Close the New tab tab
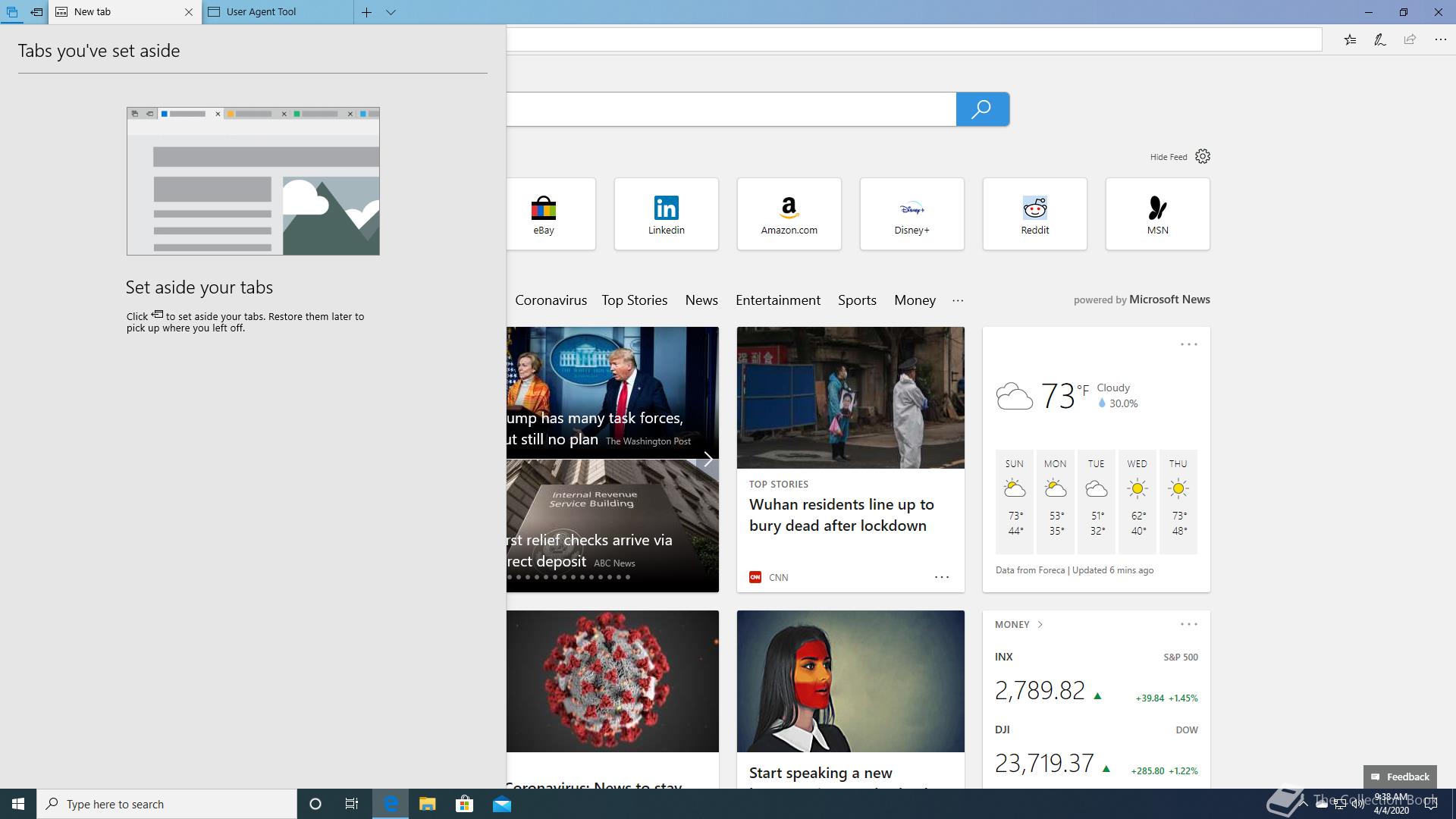 (189, 12)
